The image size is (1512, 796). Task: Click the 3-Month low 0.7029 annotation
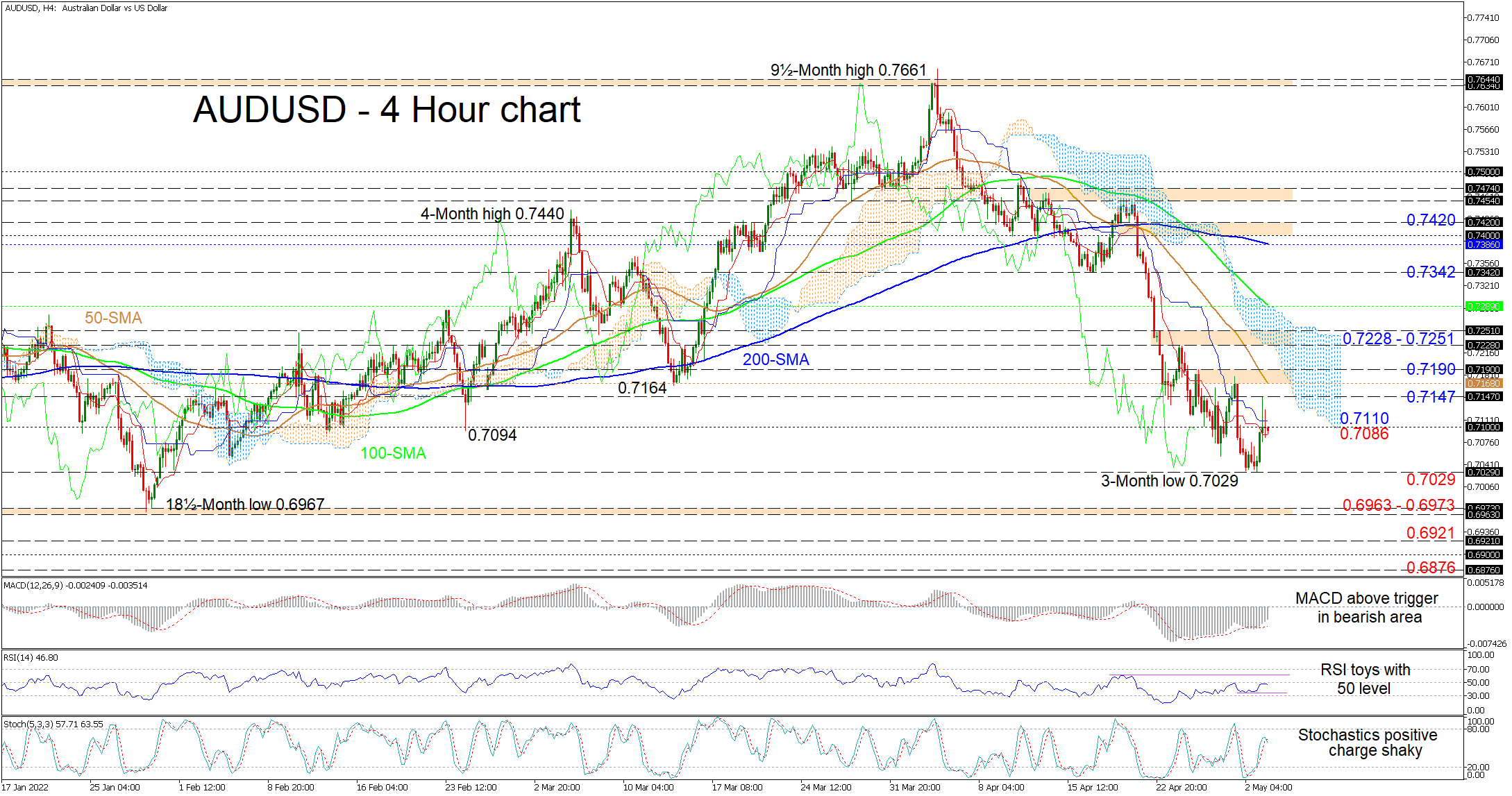[x=1169, y=481]
